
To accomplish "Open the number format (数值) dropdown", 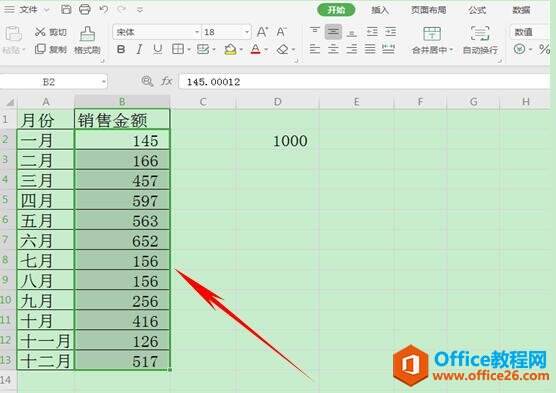I will tap(530, 32).
